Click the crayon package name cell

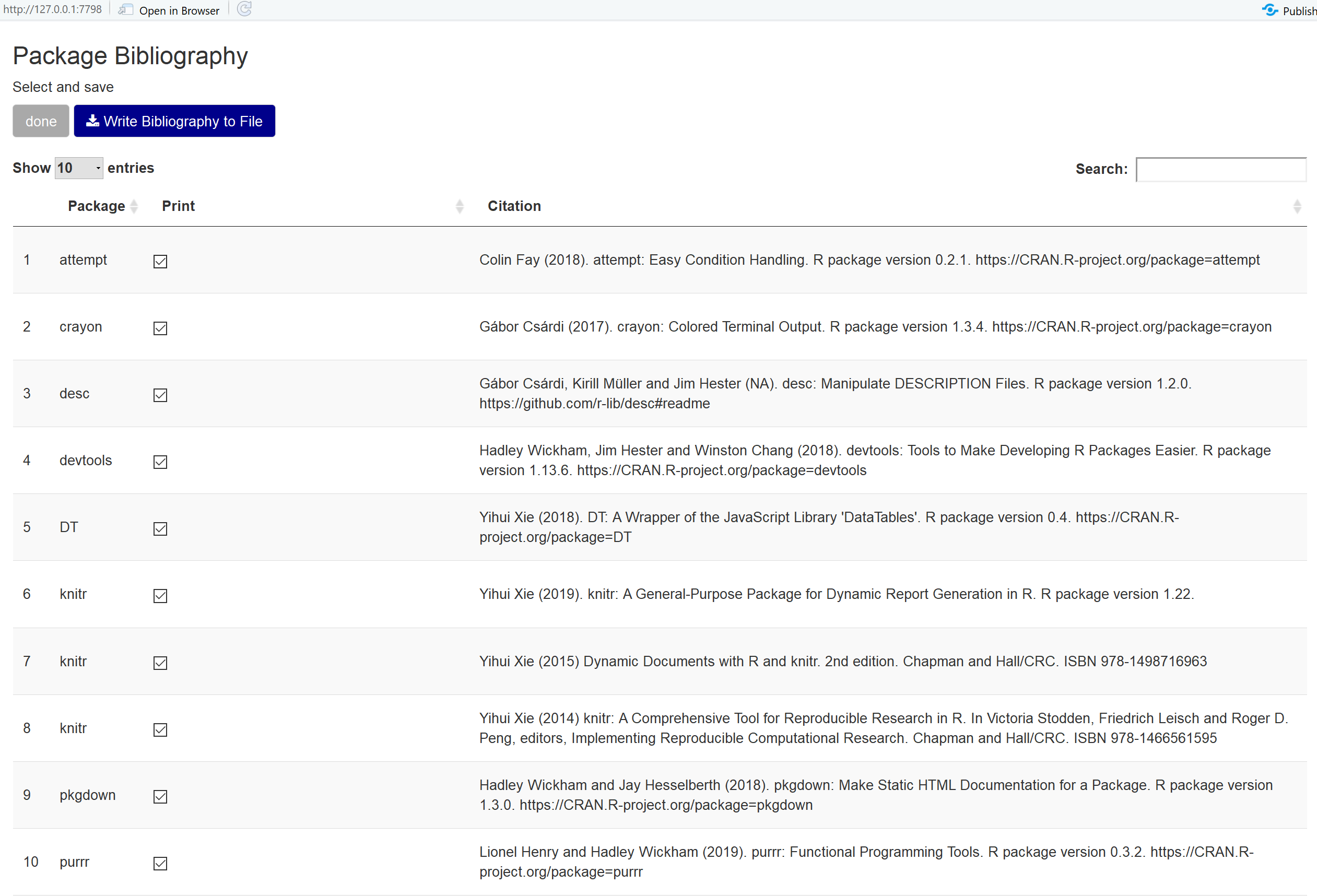[80, 326]
